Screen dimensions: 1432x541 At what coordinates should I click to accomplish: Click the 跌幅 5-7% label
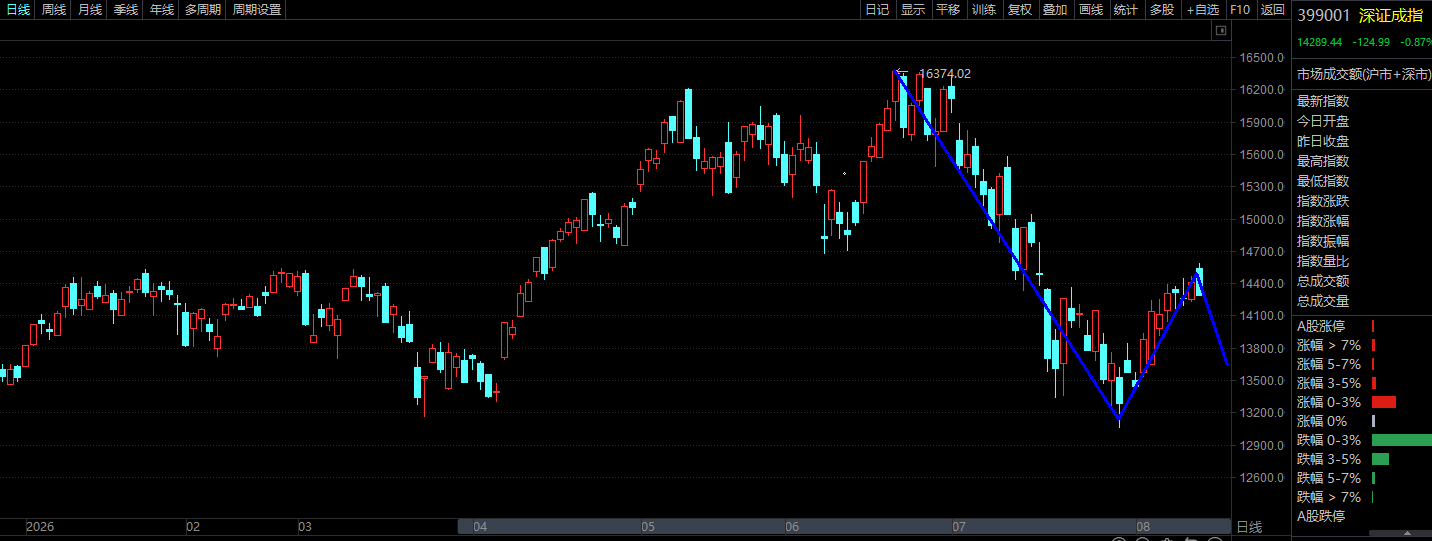(1329, 478)
